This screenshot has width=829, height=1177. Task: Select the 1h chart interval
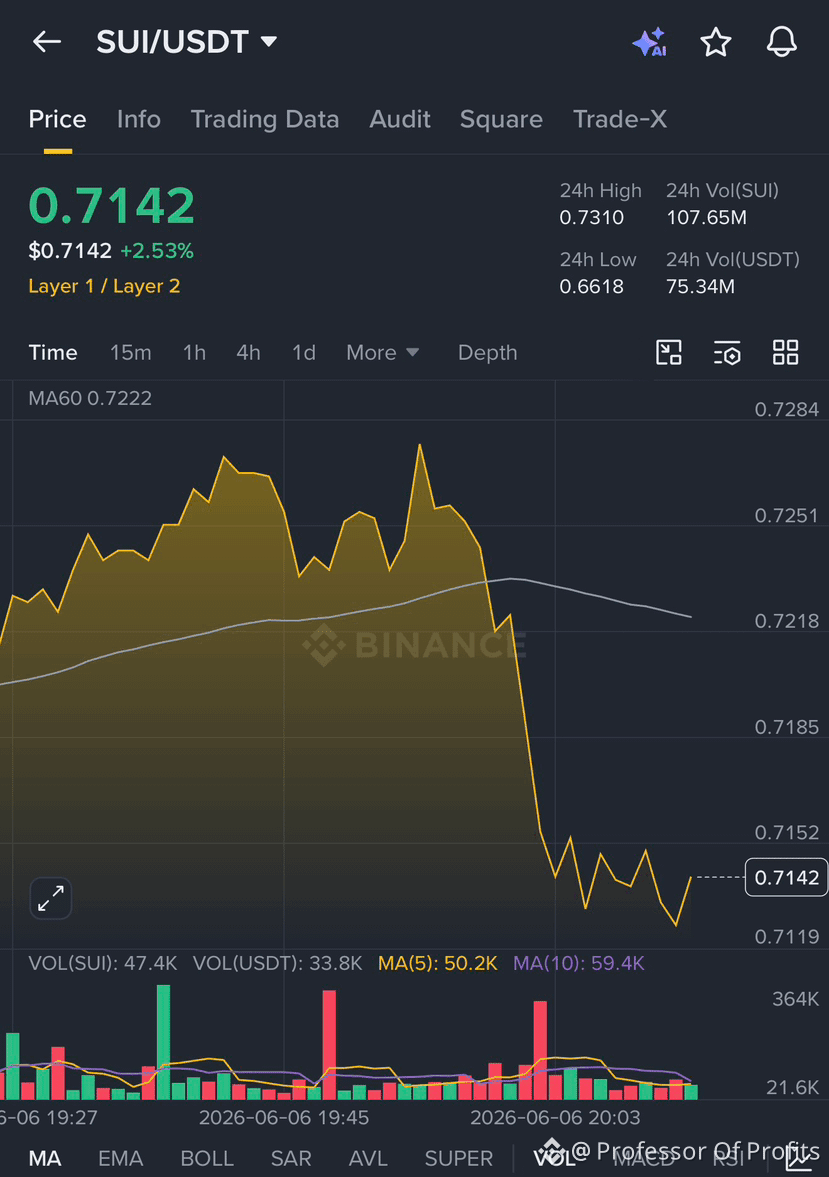tap(194, 353)
